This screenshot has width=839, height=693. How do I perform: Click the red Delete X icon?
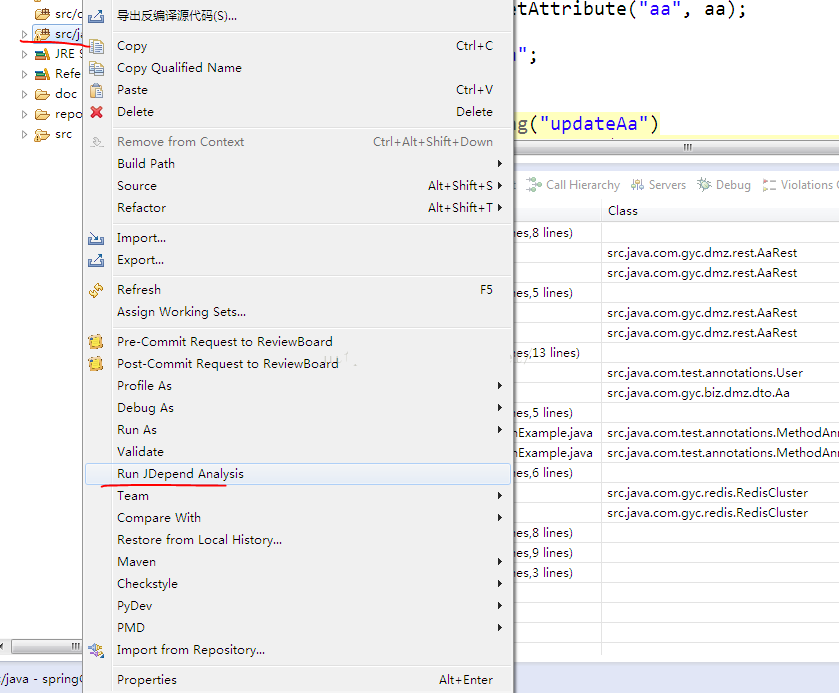pyautogui.click(x=97, y=112)
